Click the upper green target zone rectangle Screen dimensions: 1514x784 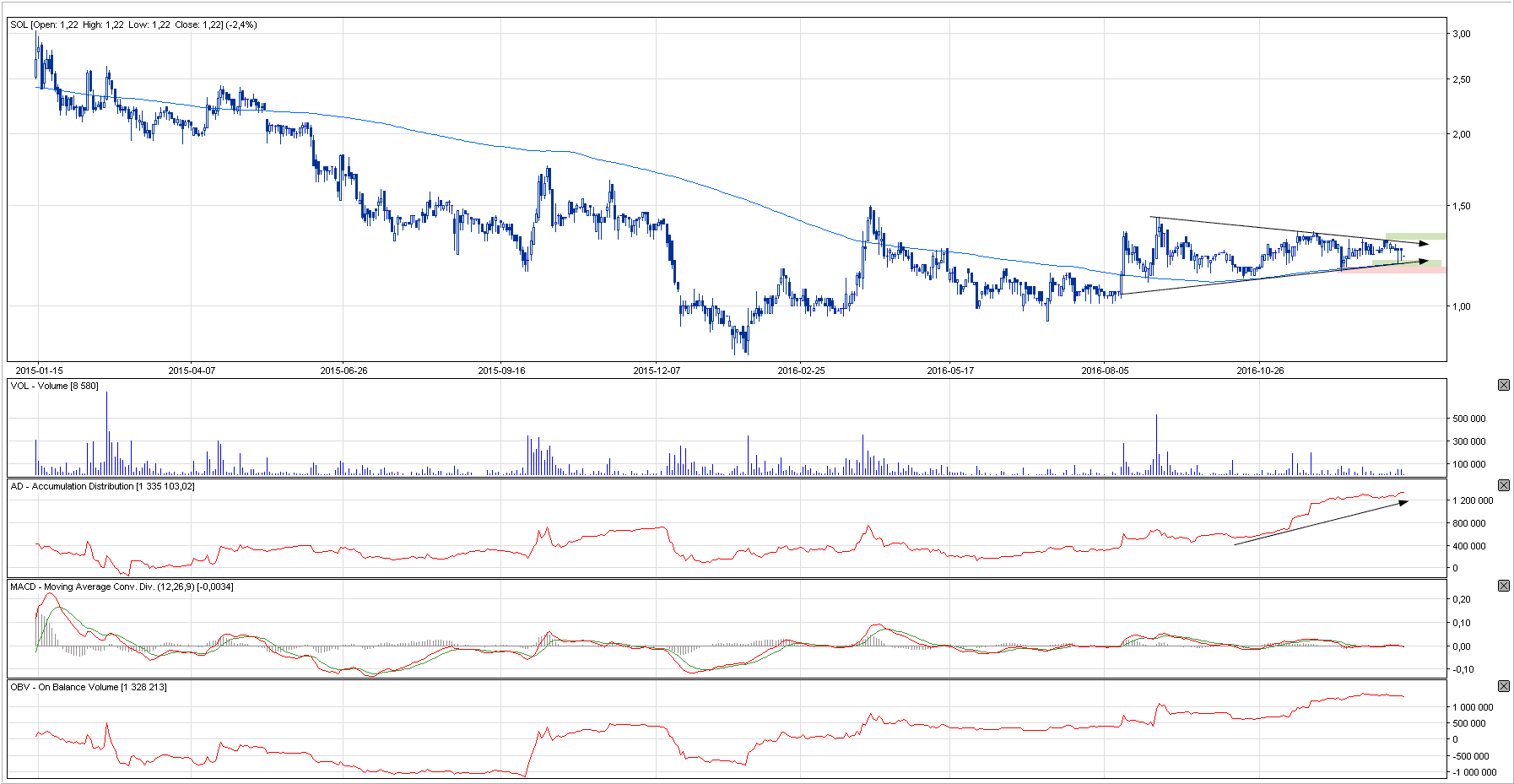1415,236
